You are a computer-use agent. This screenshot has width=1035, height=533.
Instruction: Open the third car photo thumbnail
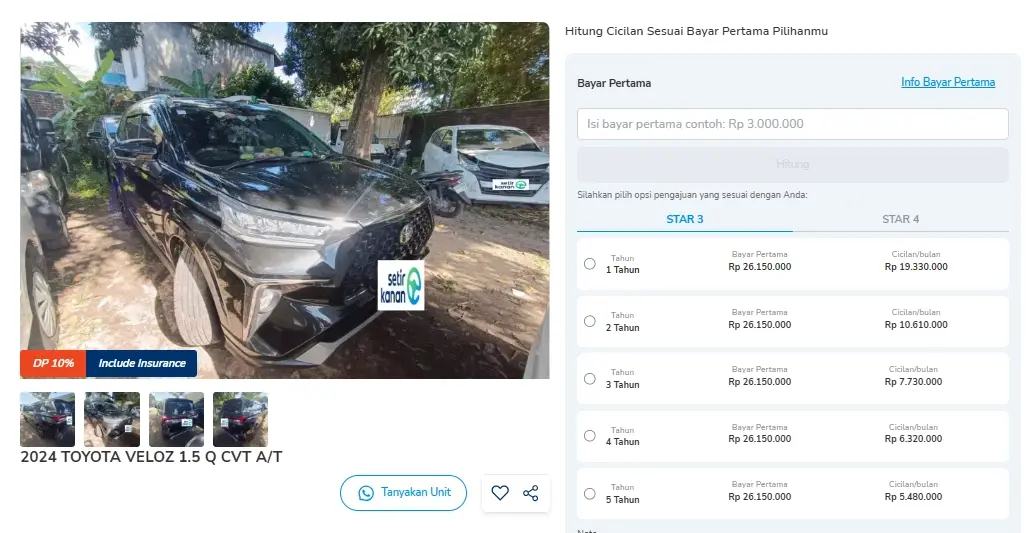176,419
